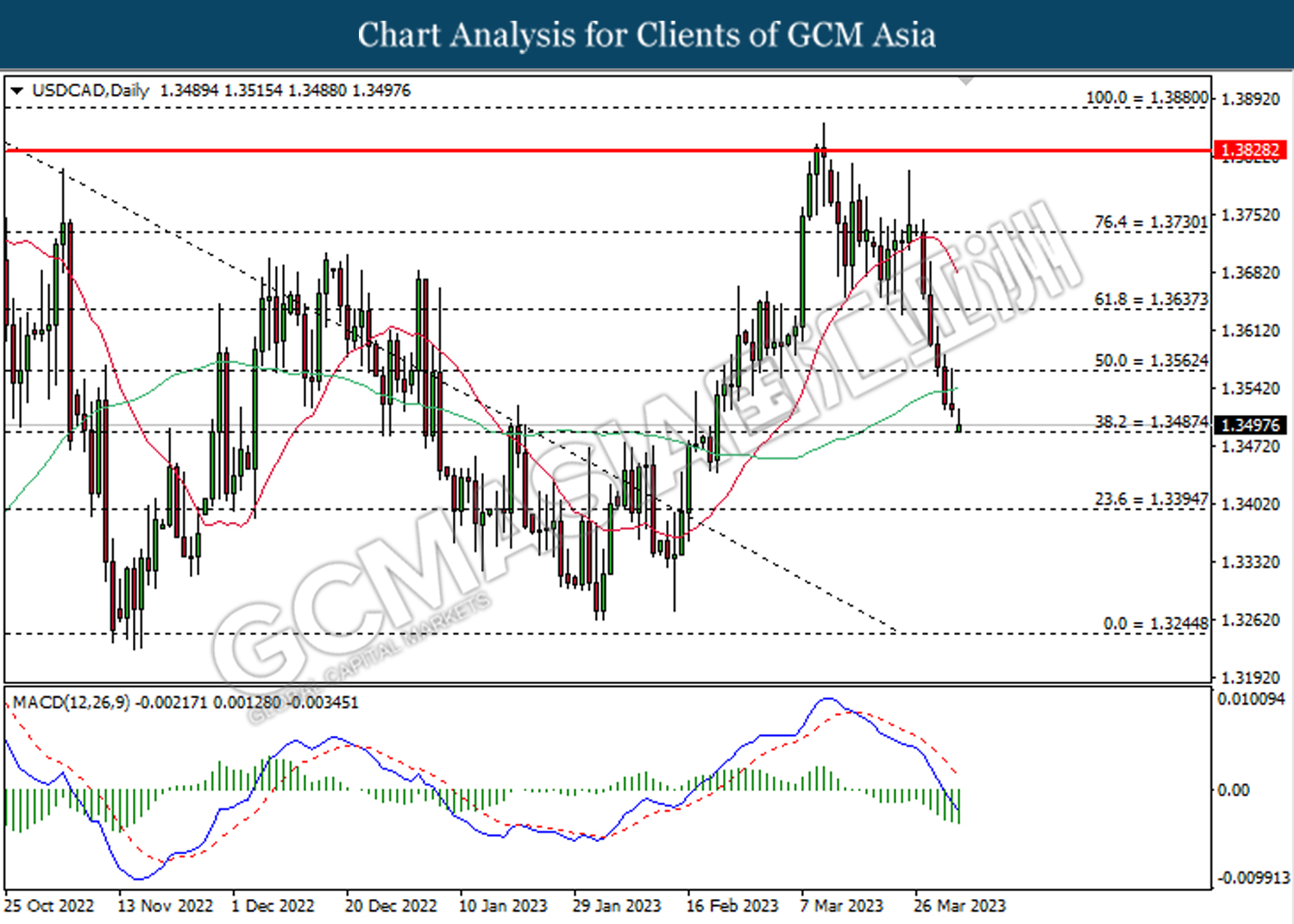Click the red 1.38282 price tag
1294x924 pixels.
[x=1250, y=150]
